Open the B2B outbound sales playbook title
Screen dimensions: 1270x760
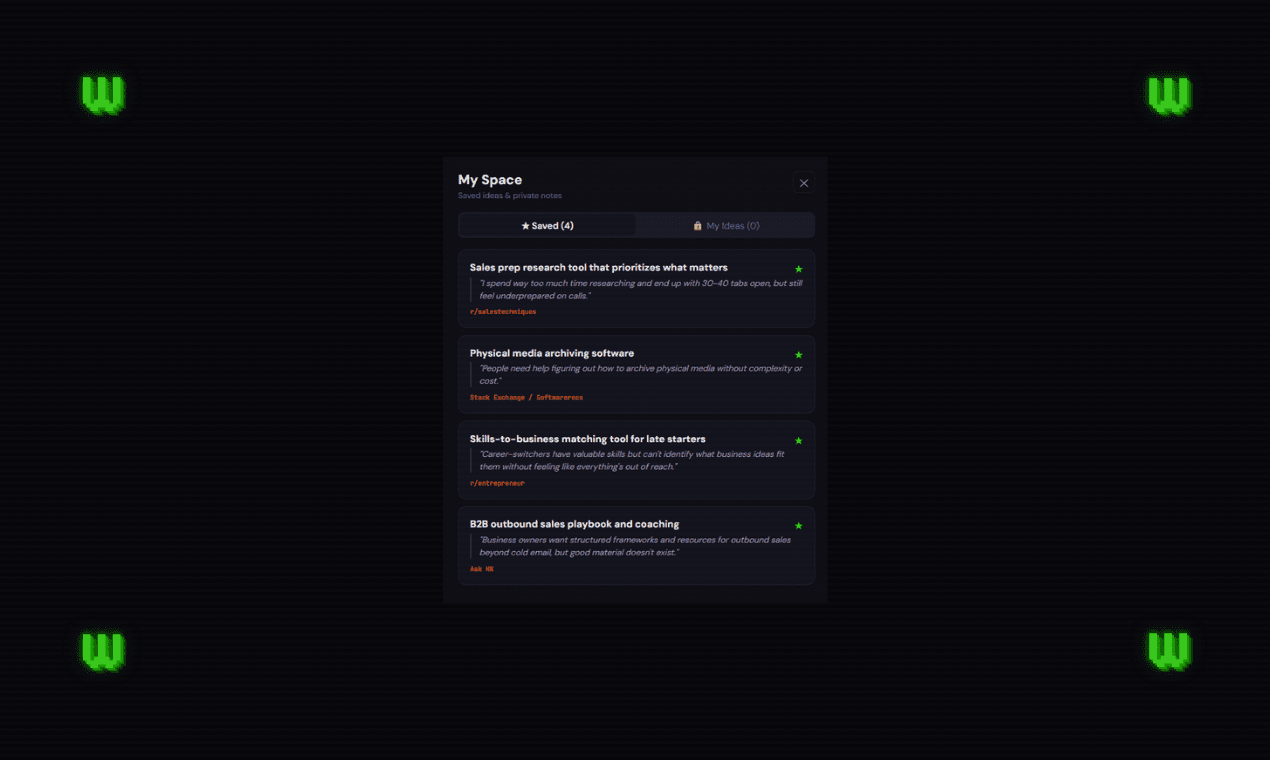(x=574, y=524)
